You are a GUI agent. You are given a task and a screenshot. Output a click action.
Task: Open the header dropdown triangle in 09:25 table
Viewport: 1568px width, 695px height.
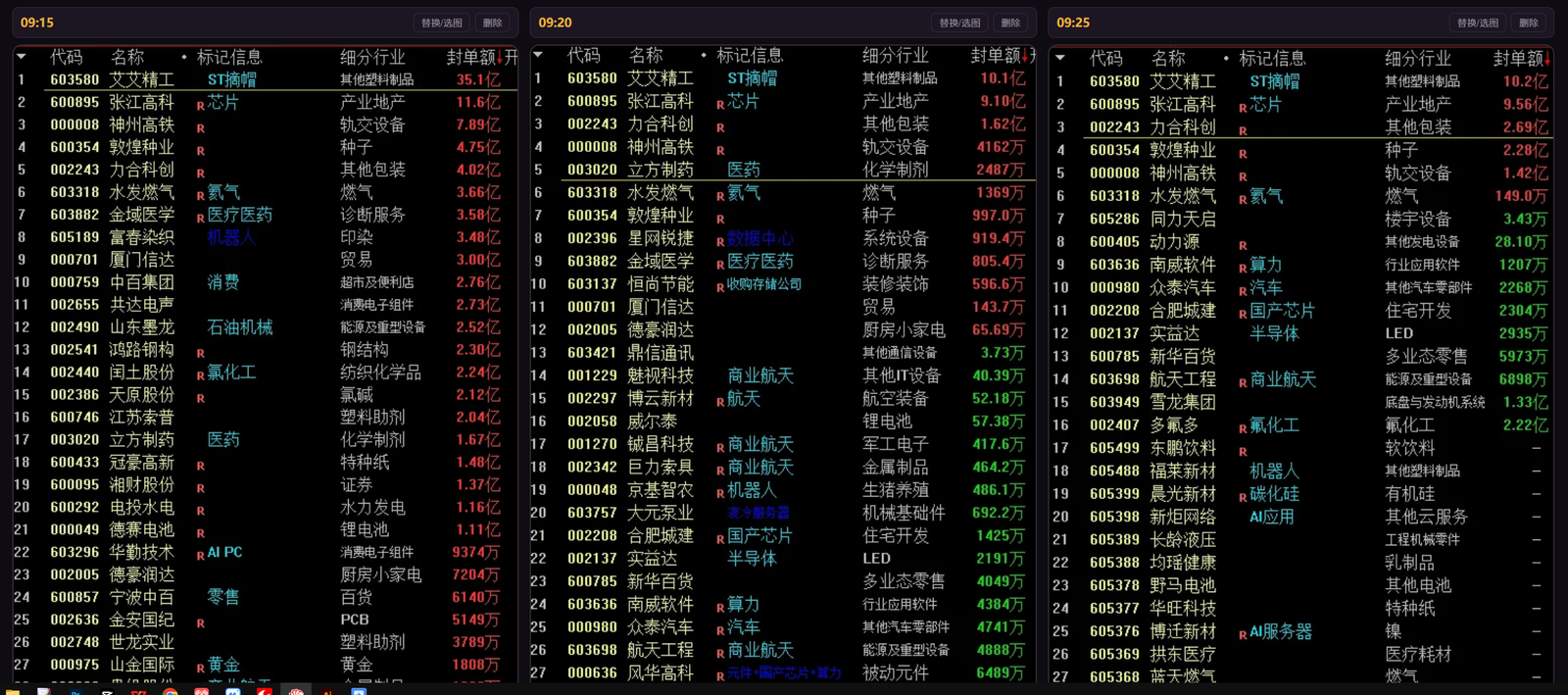pos(1060,58)
